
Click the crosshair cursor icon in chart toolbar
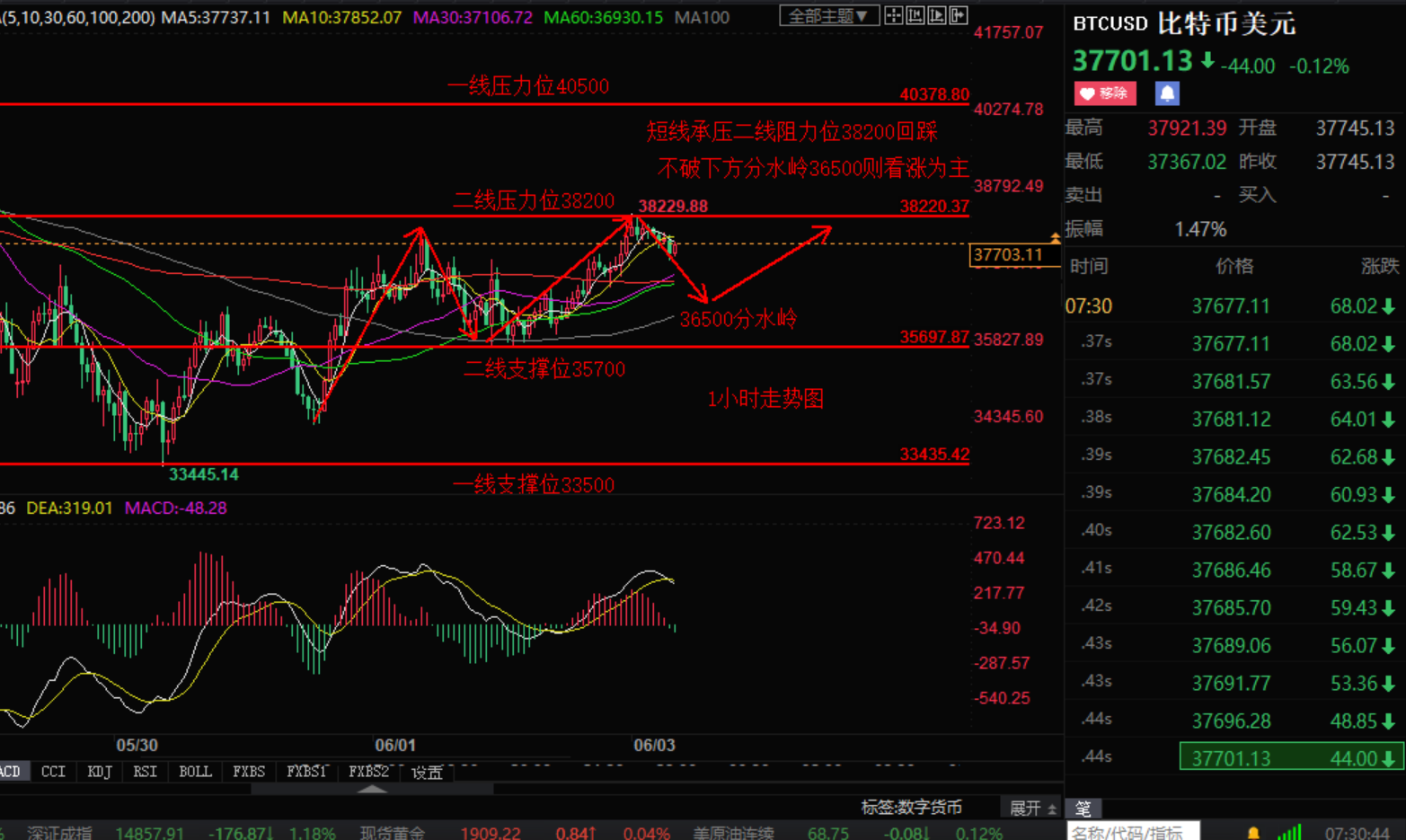(x=893, y=16)
